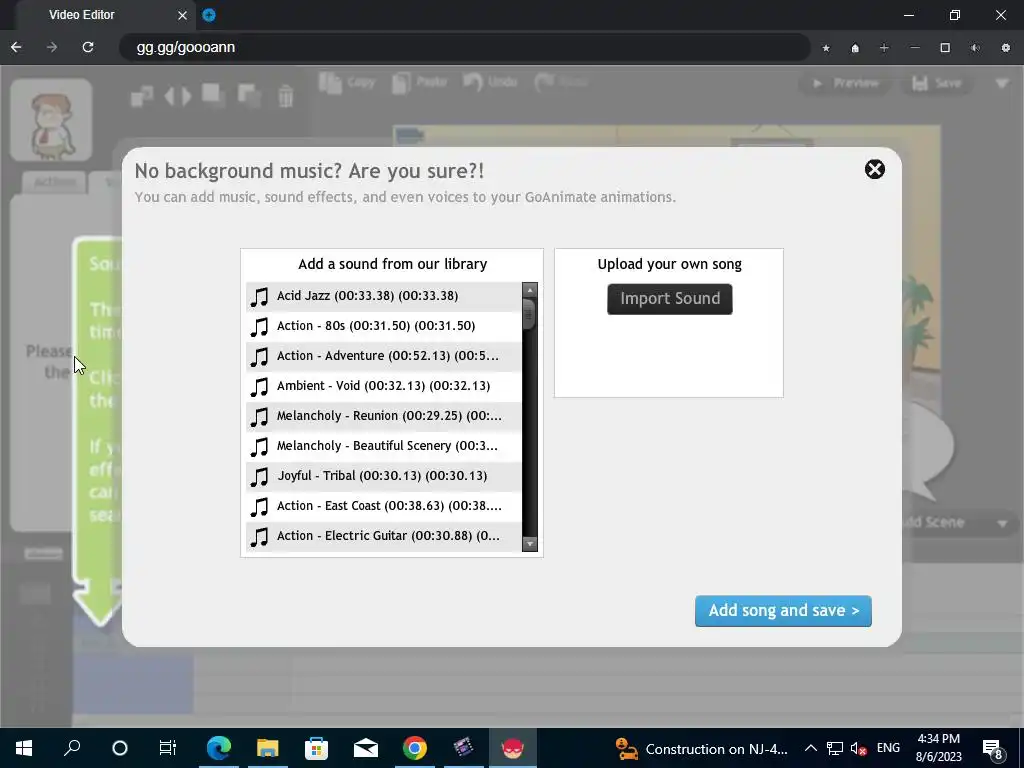
Task: Click flip arrows icon in editor toolbar
Action: point(178,96)
